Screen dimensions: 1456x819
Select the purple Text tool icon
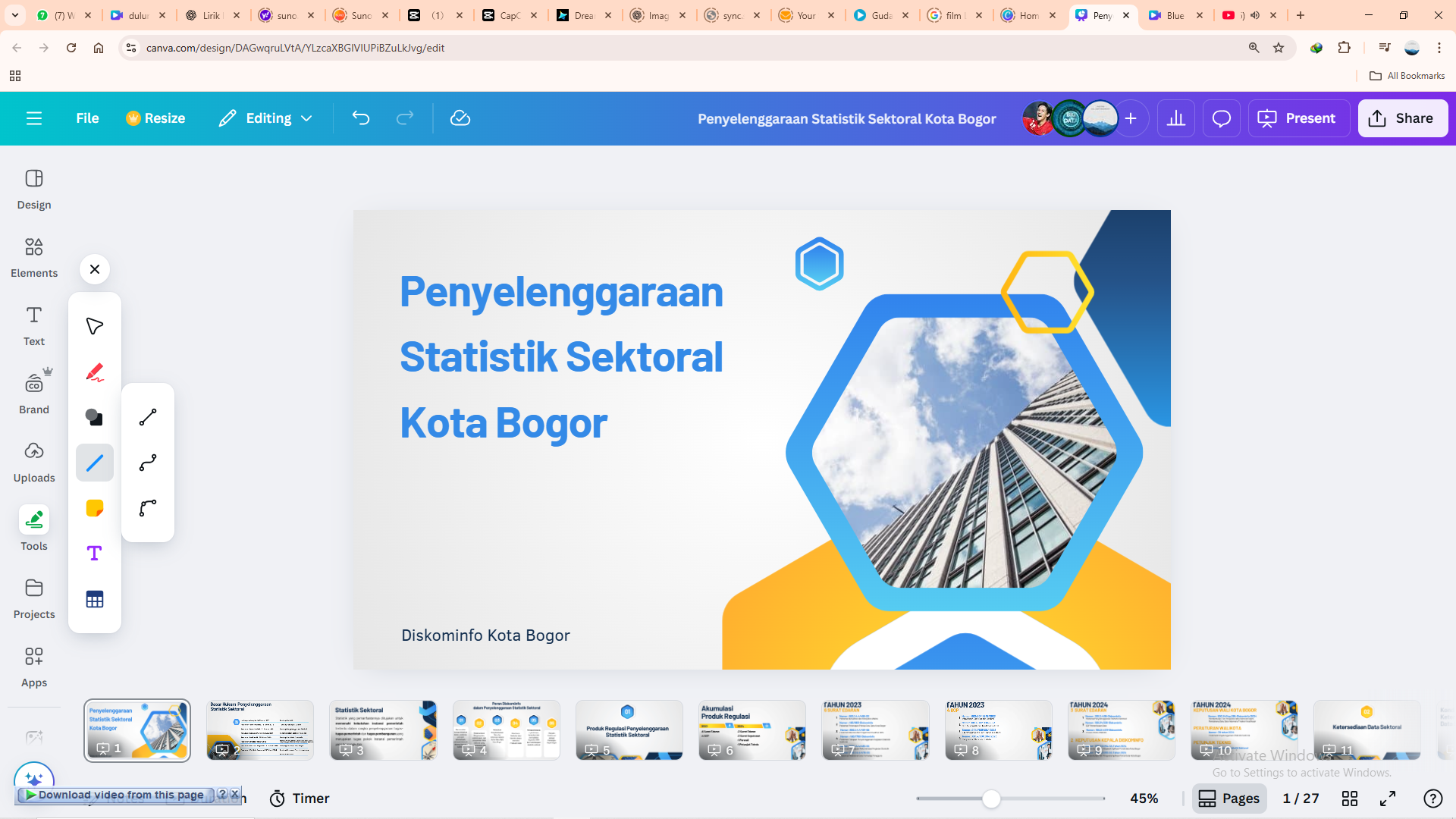[94, 554]
